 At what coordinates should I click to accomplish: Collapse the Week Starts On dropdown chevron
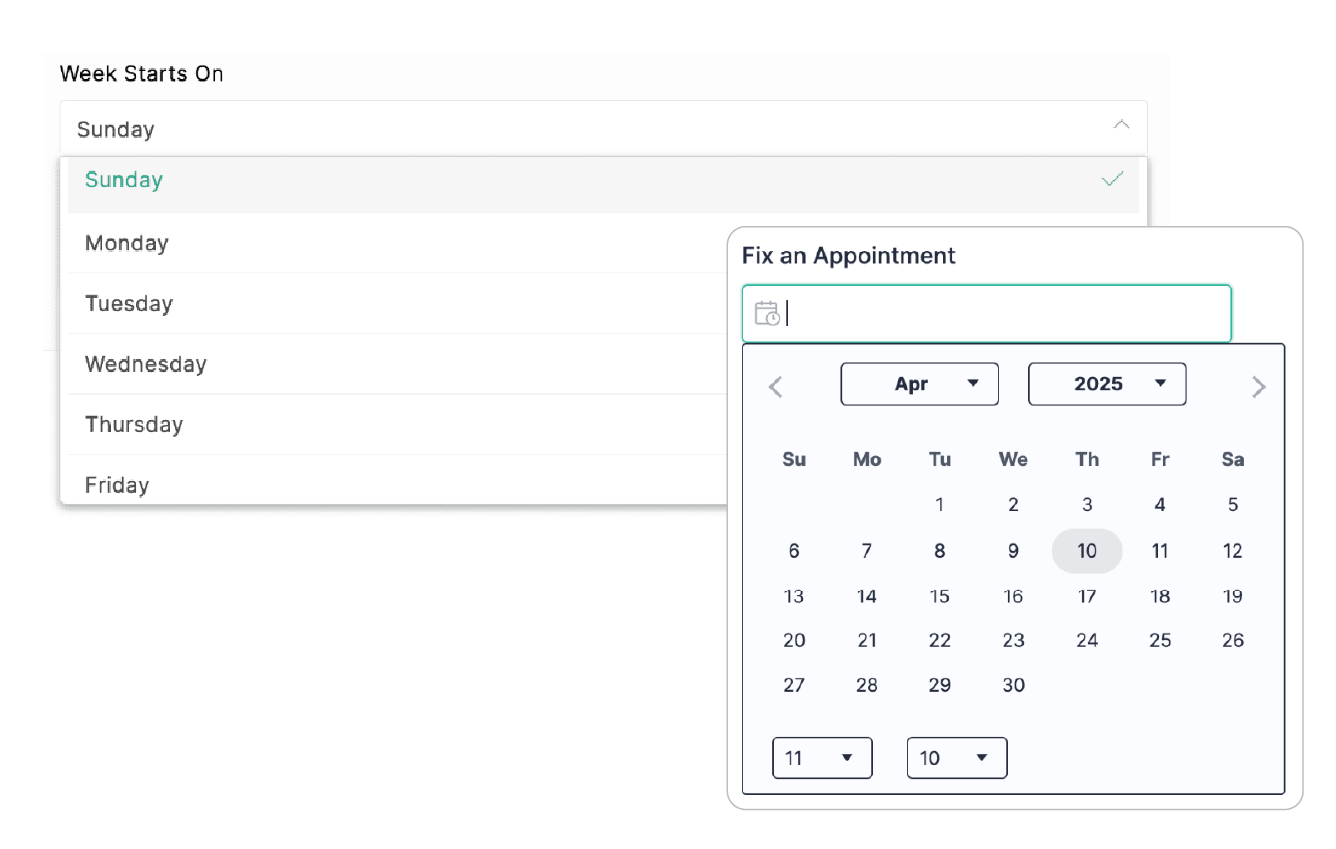(1121, 125)
